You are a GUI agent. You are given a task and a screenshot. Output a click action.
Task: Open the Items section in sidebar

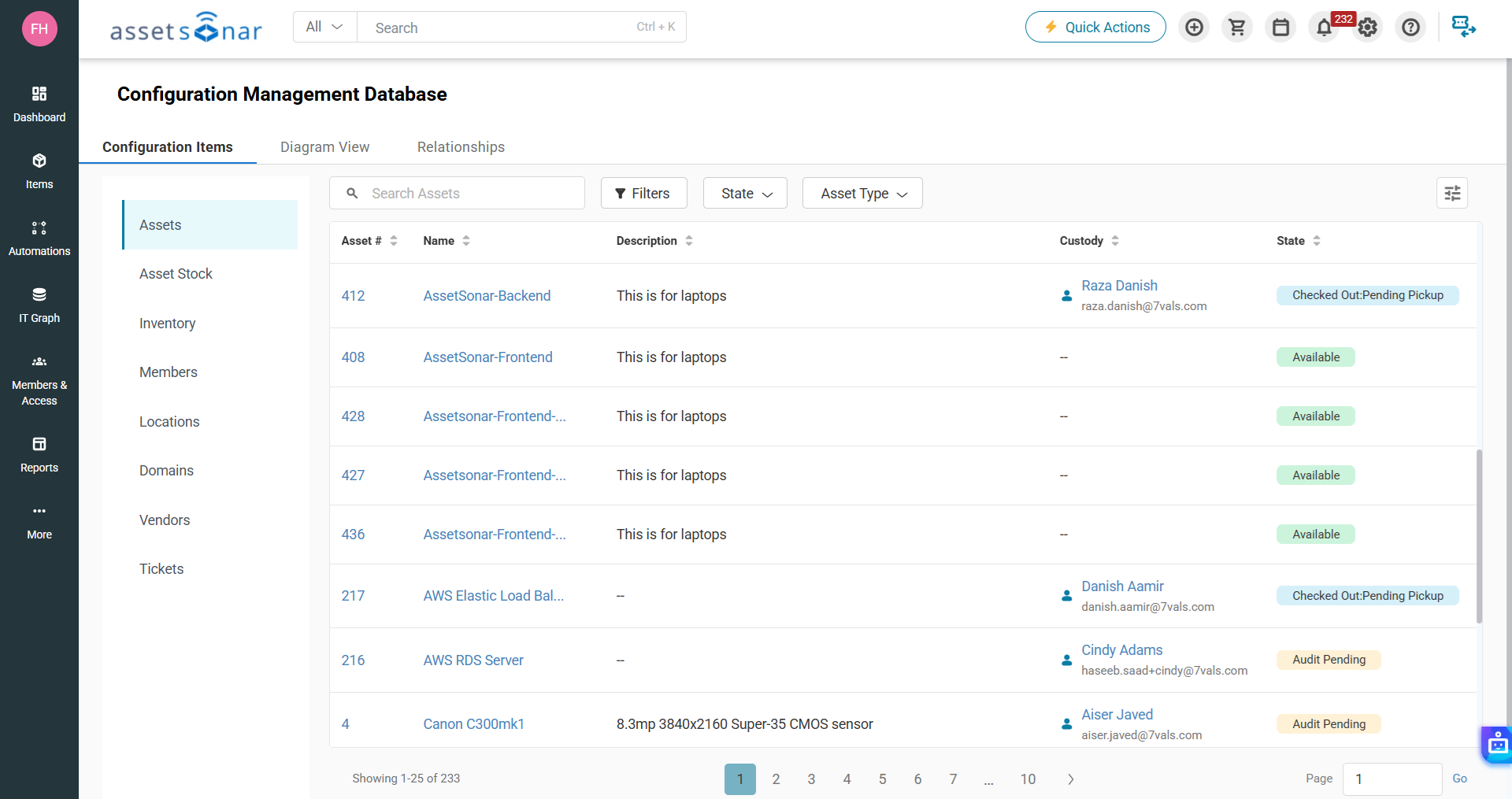point(39,172)
